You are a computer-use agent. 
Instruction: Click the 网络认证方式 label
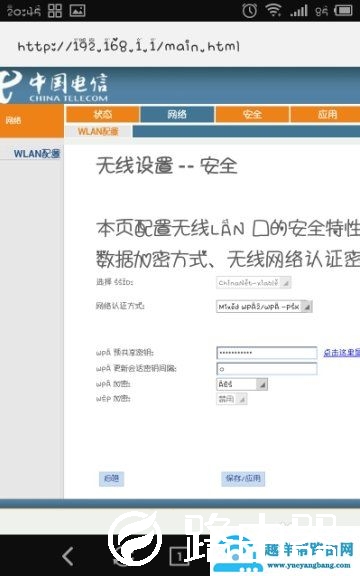[120, 306]
